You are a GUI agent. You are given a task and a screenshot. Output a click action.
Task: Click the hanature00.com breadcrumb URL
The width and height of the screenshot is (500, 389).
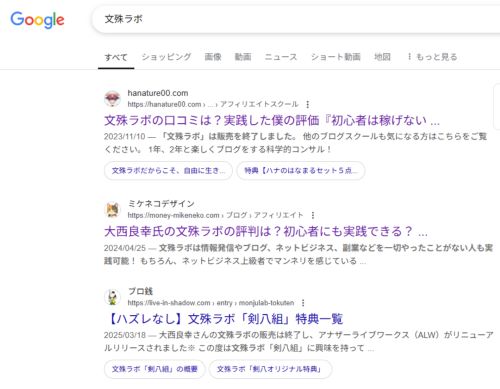[213, 104]
